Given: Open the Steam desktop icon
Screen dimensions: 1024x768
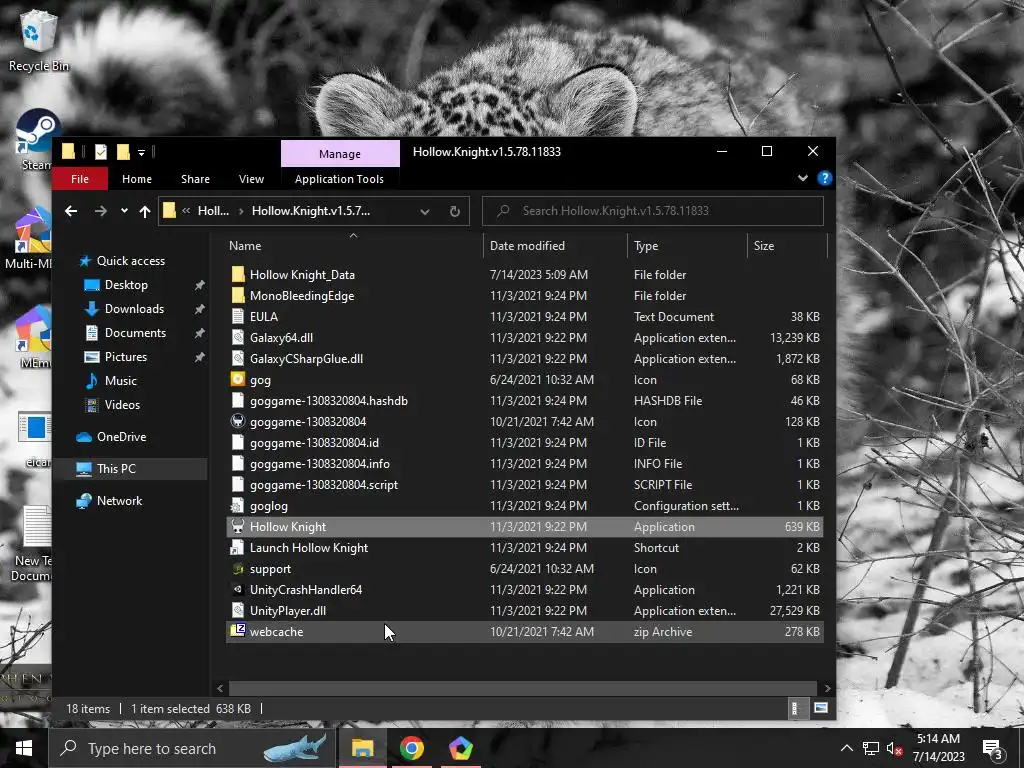Looking at the screenshot, I should (x=37, y=139).
